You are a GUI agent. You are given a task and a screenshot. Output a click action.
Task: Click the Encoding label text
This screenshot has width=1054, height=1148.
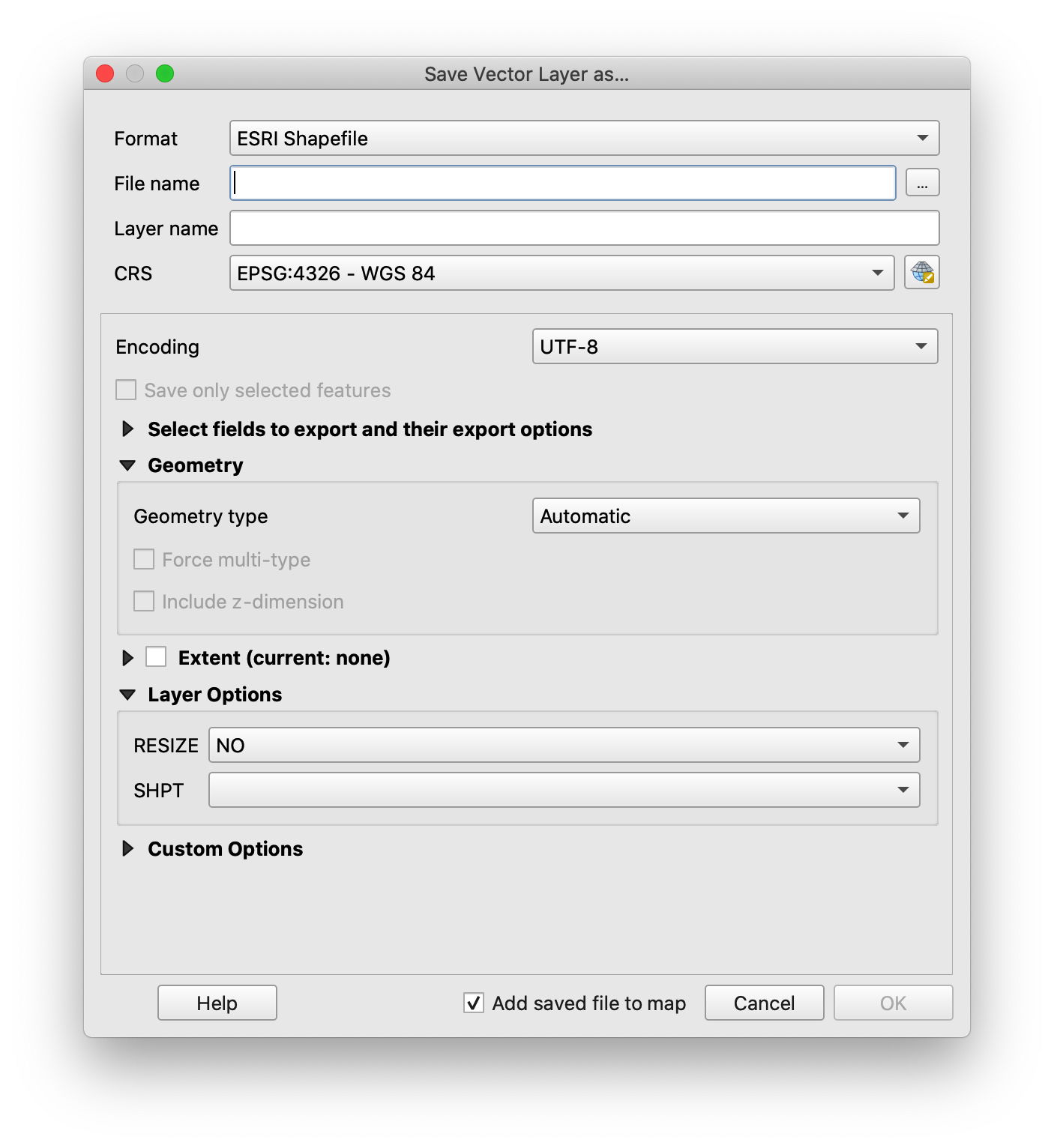157,347
